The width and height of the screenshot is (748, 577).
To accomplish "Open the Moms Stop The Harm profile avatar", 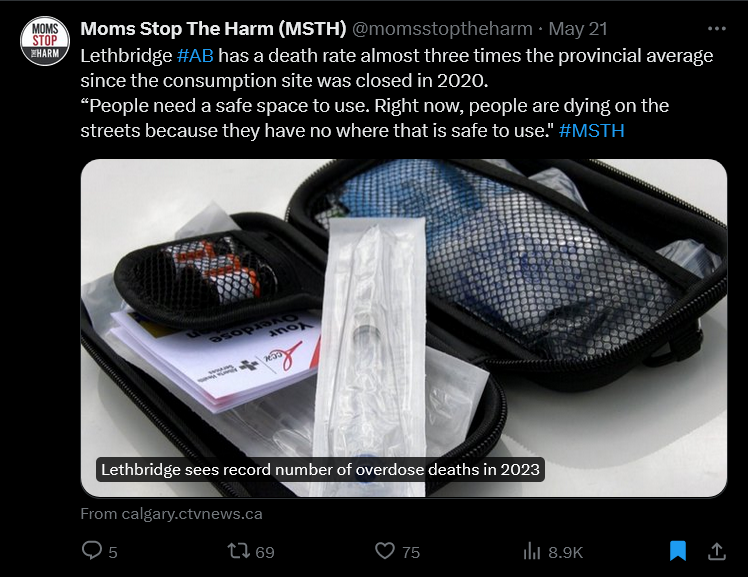I will [x=45, y=41].
